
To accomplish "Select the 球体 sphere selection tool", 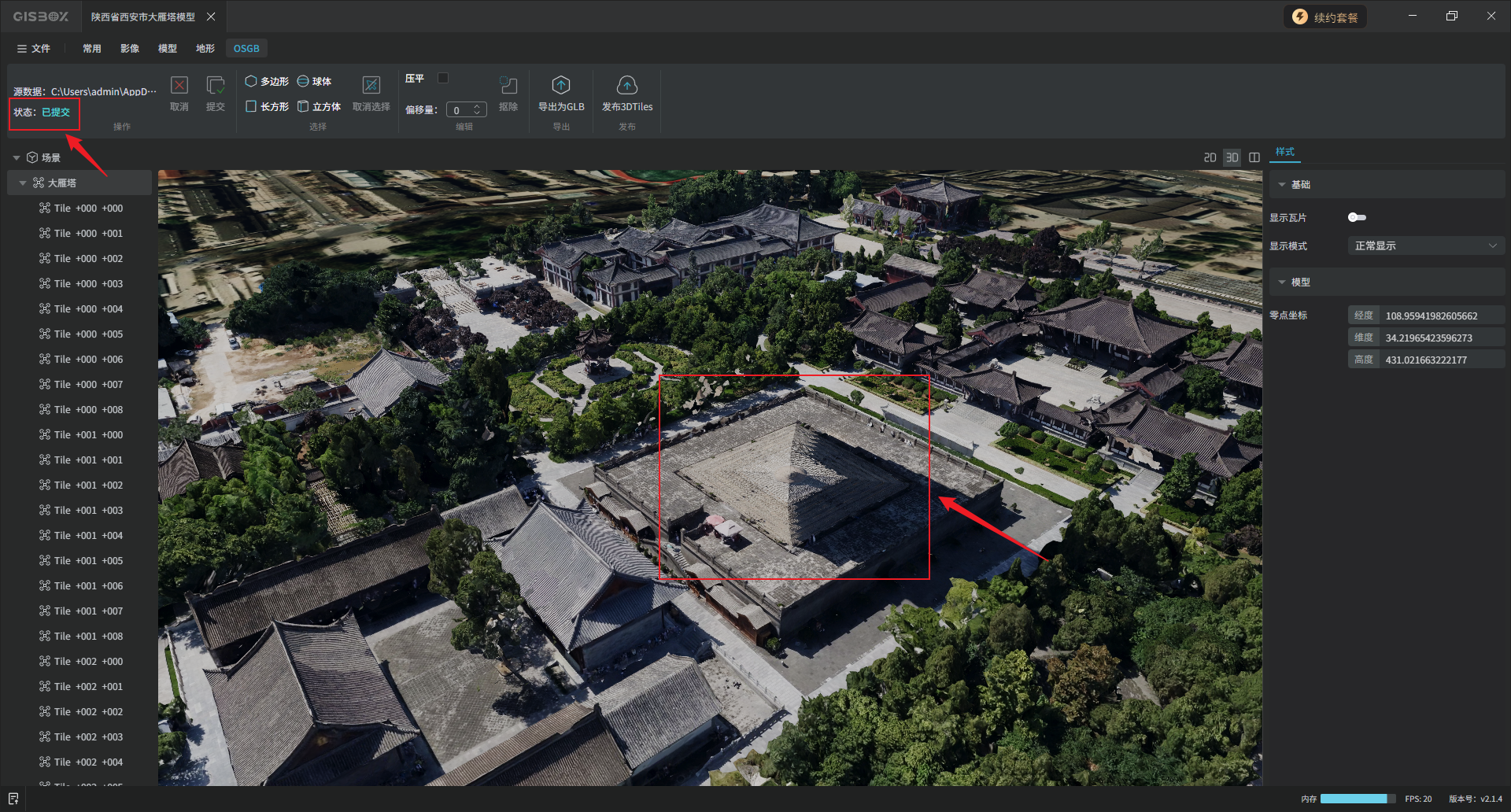I will coord(314,81).
